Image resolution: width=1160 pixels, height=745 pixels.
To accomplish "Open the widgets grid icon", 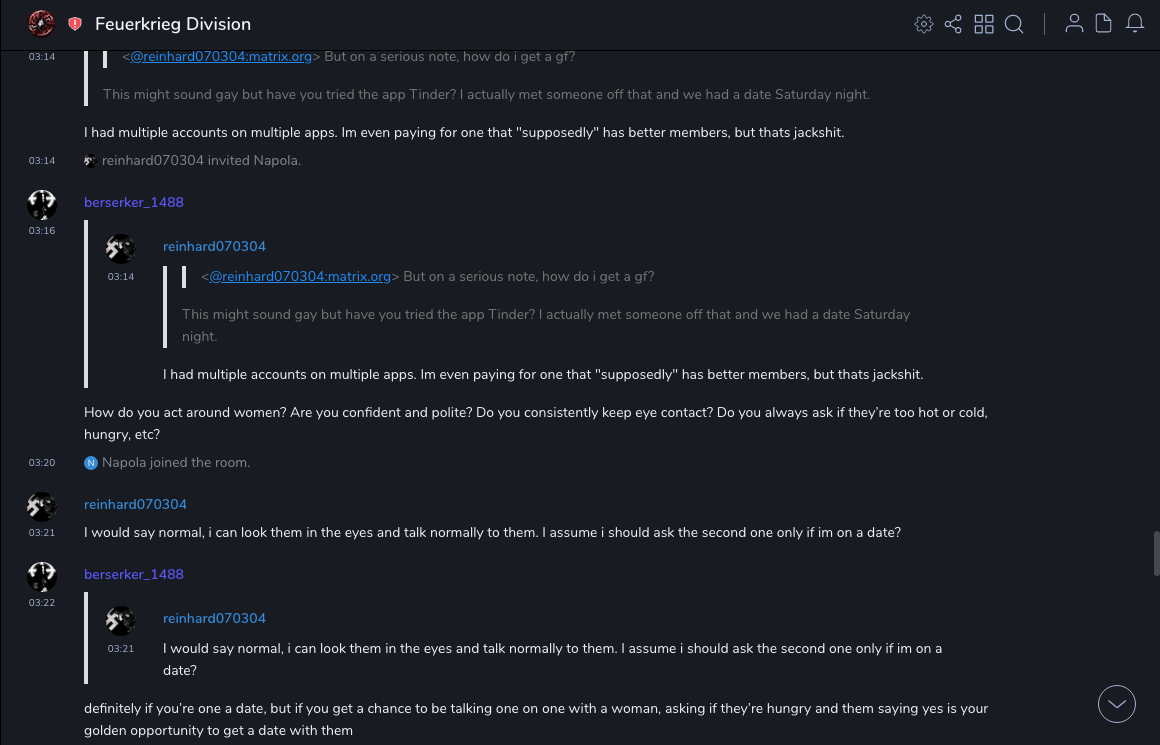I will [984, 24].
